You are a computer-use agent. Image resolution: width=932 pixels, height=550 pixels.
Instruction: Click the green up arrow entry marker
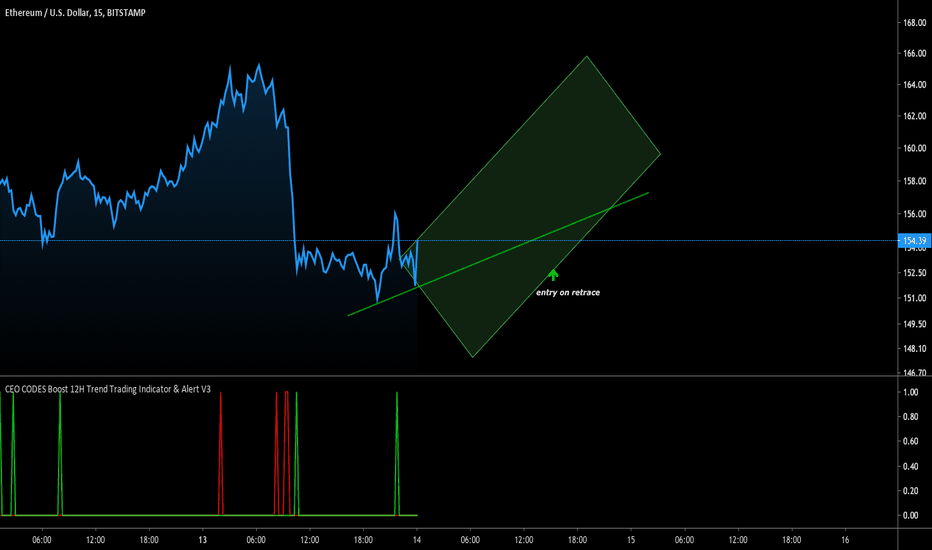tap(553, 275)
